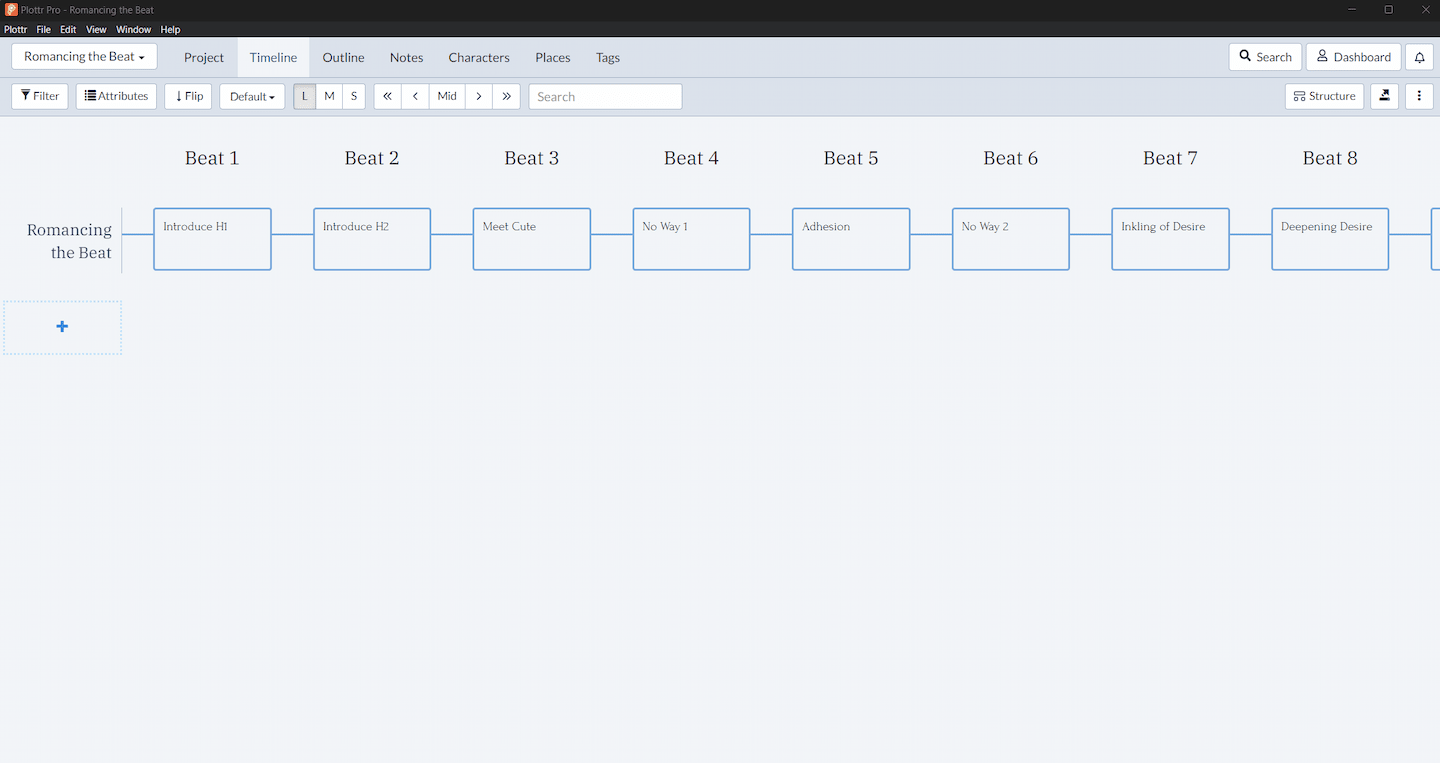The image size is (1440, 763).
Task: Click the export icon beside Structure
Action: [x=1384, y=96]
